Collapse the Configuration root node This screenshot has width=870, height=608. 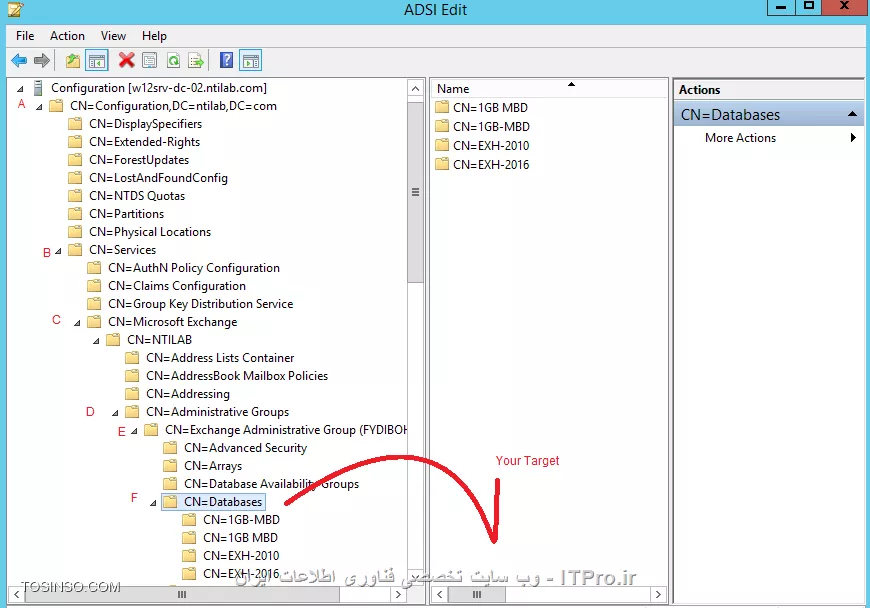coord(20,89)
